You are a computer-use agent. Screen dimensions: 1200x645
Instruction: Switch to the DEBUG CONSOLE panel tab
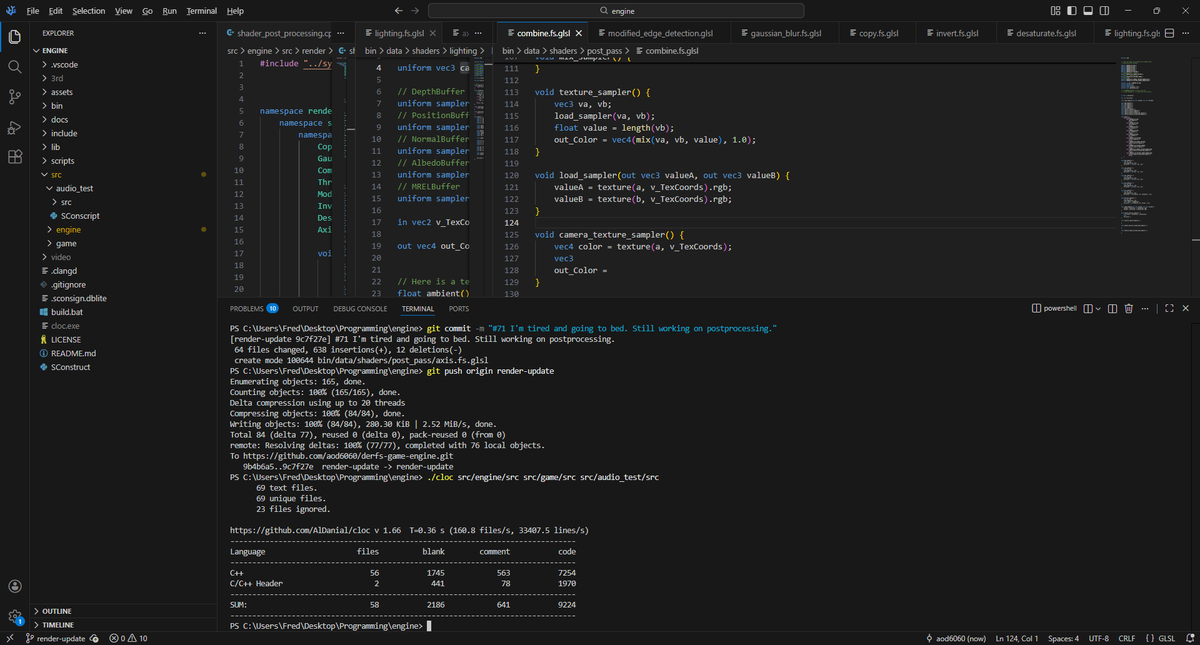(x=360, y=309)
